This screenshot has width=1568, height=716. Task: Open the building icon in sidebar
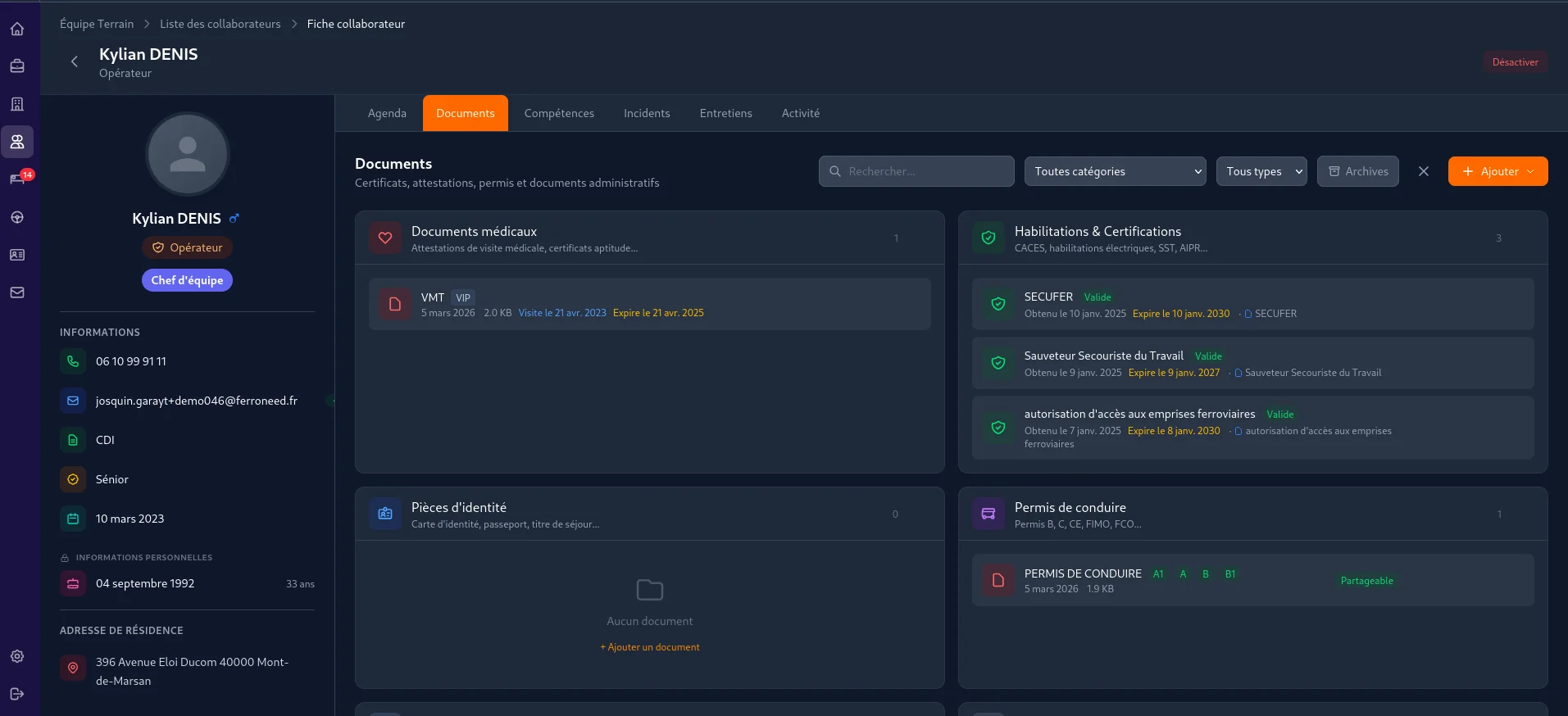(x=17, y=104)
